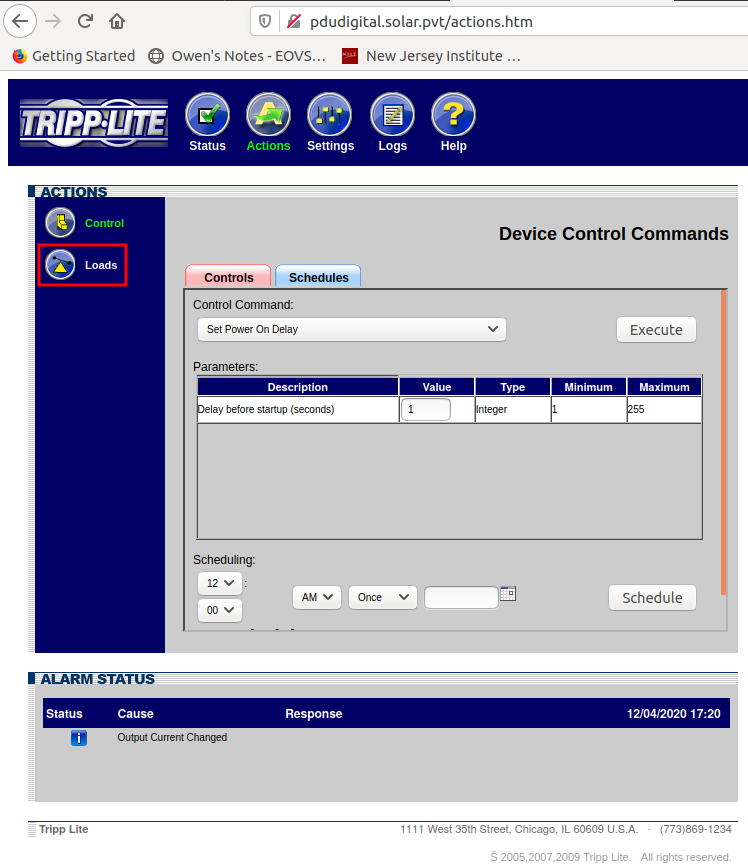748x866 pixels.
Task: Expand the Once frequency dropdown
Action: point(383,598)
